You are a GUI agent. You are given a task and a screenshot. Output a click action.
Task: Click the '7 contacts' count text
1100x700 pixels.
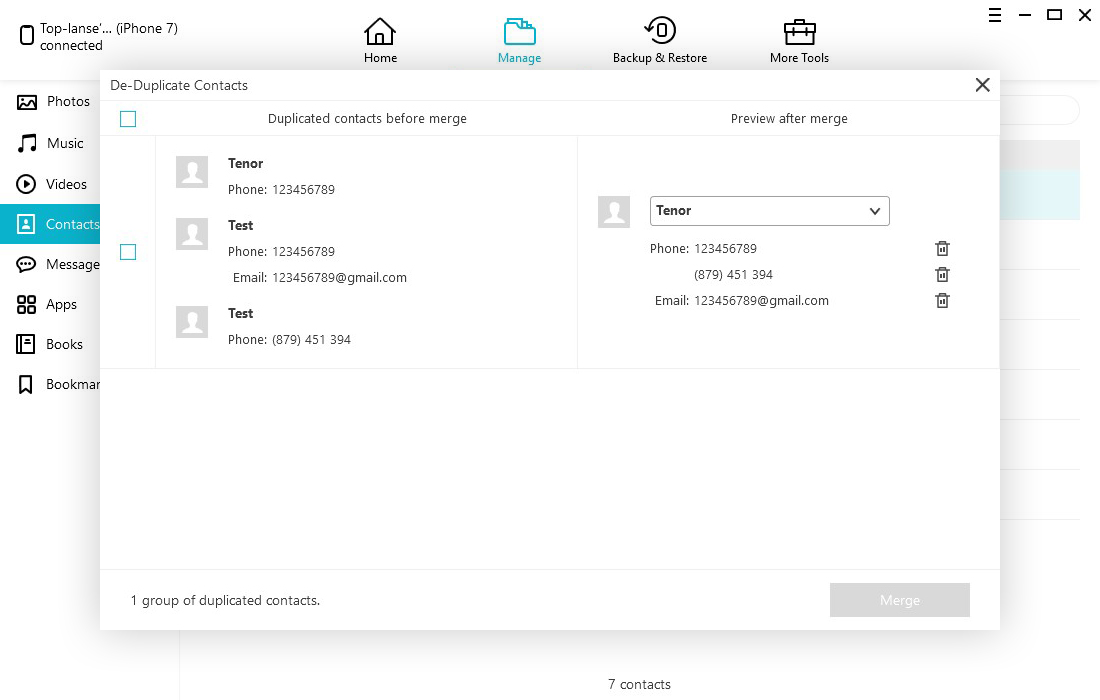click(639, 685)
